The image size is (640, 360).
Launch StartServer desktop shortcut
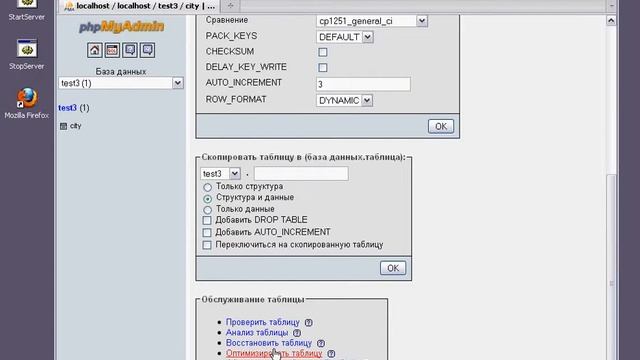point(27,10)
